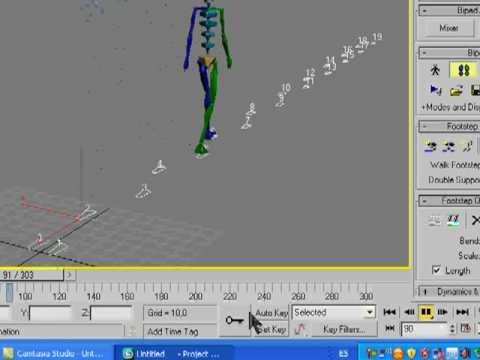This screenshot has height=360, width=480.
Task: Click Create Footsteps at current frame icon
Action: [x=449, y=147]
